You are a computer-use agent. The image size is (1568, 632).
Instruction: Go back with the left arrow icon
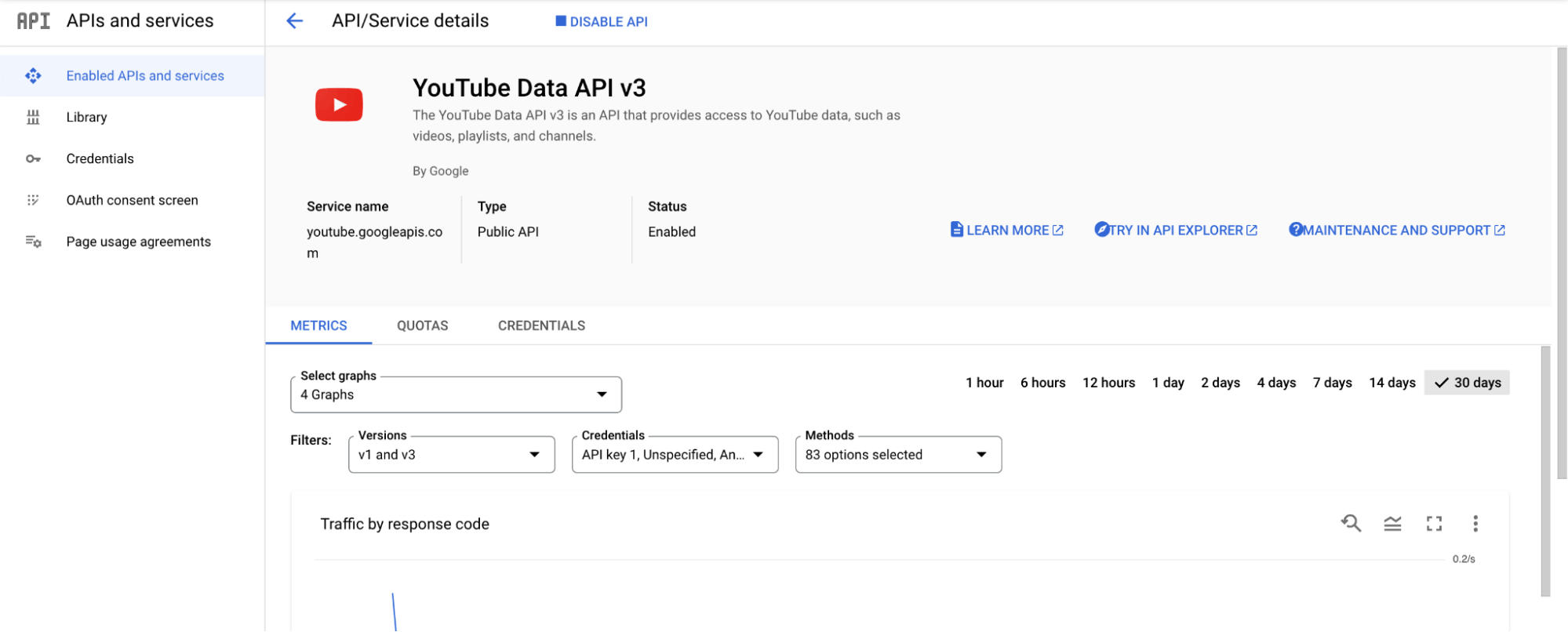click(x=294, y=21)
